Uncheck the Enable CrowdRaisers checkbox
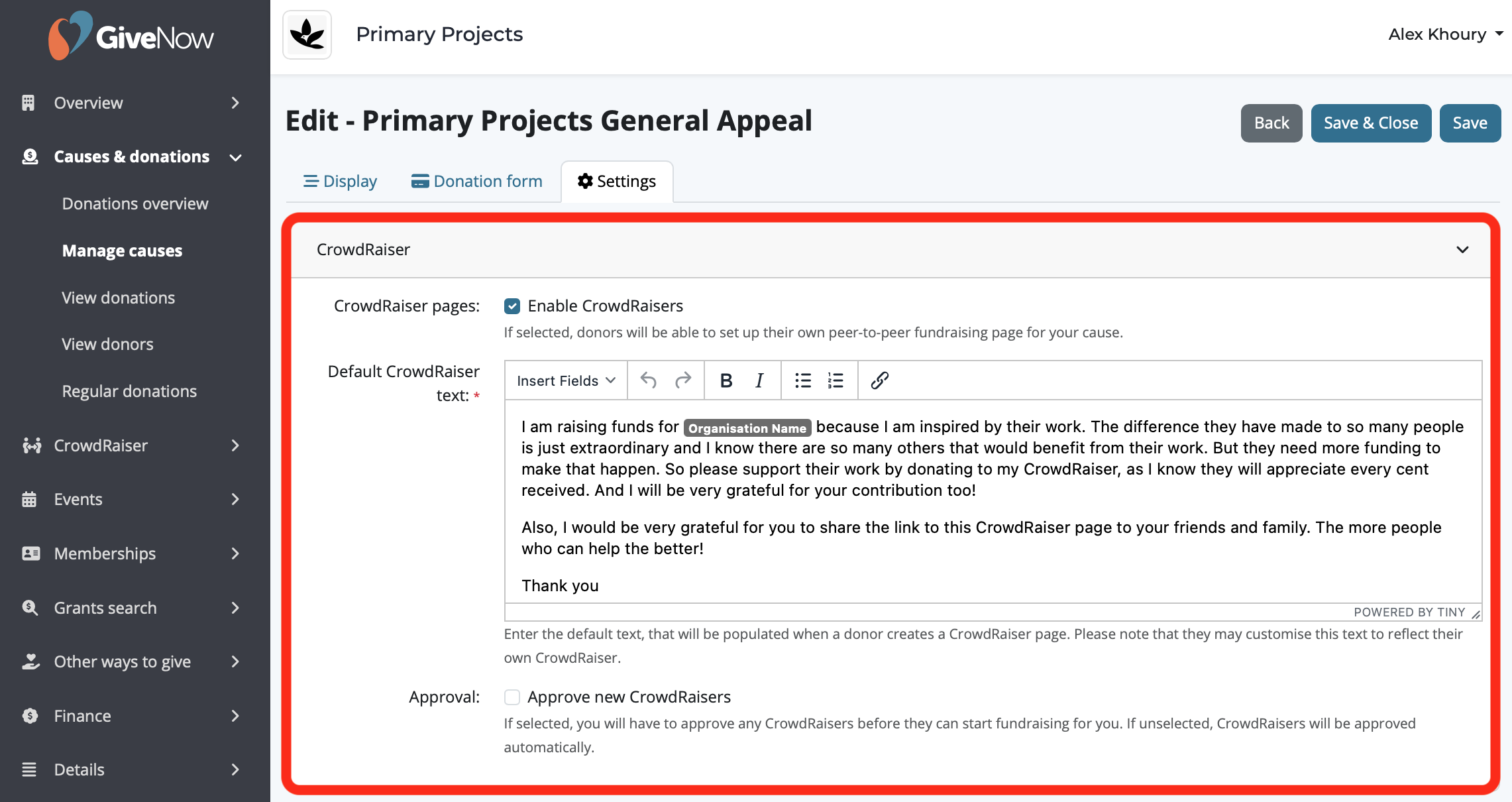1512x802 pixels. point(512,306)
